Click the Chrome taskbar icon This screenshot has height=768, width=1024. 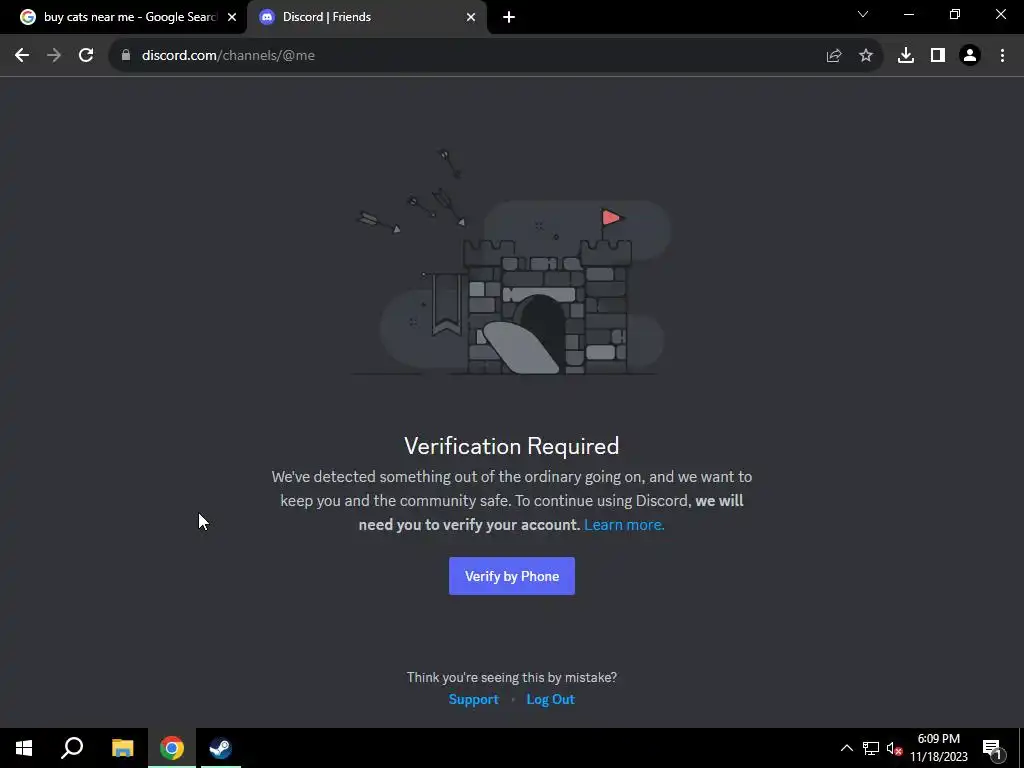[172, 748]
